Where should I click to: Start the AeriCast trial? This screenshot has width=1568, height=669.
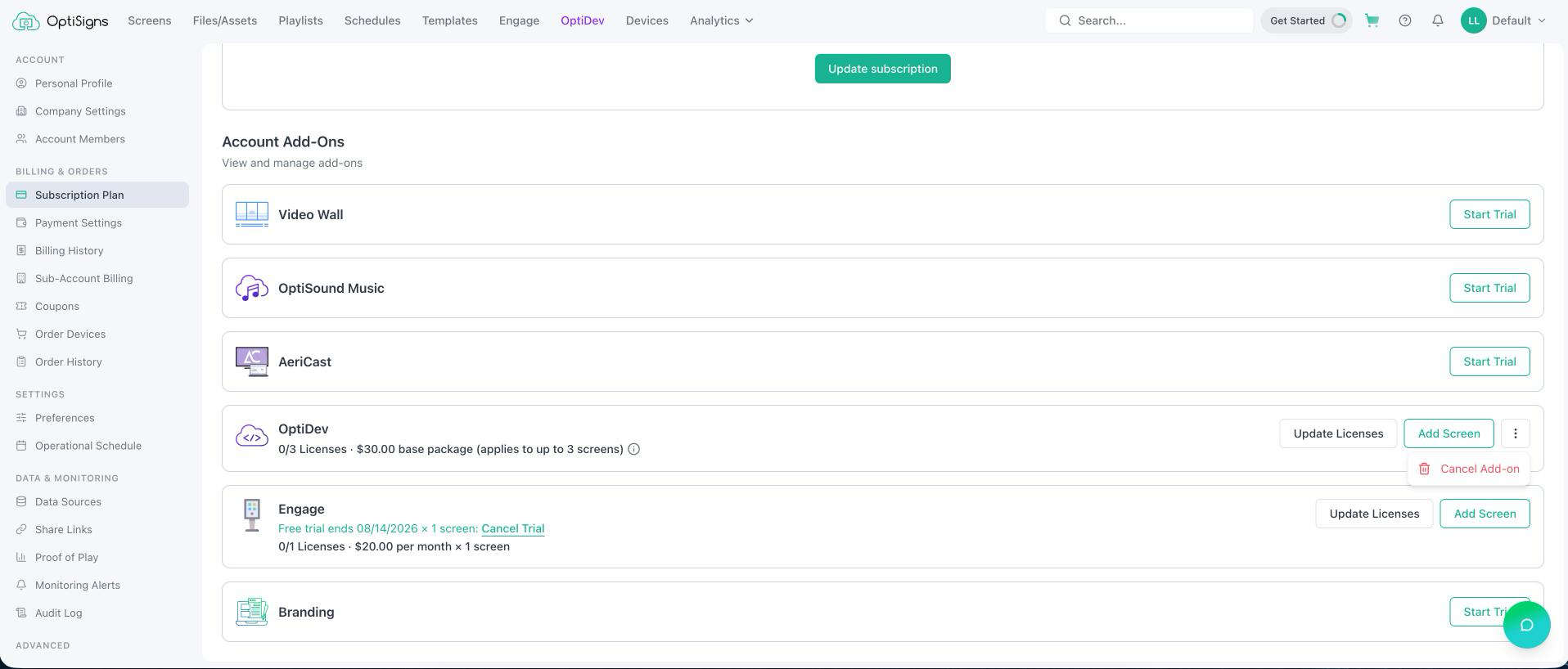pyautogui.click(x=1489, y=361)
